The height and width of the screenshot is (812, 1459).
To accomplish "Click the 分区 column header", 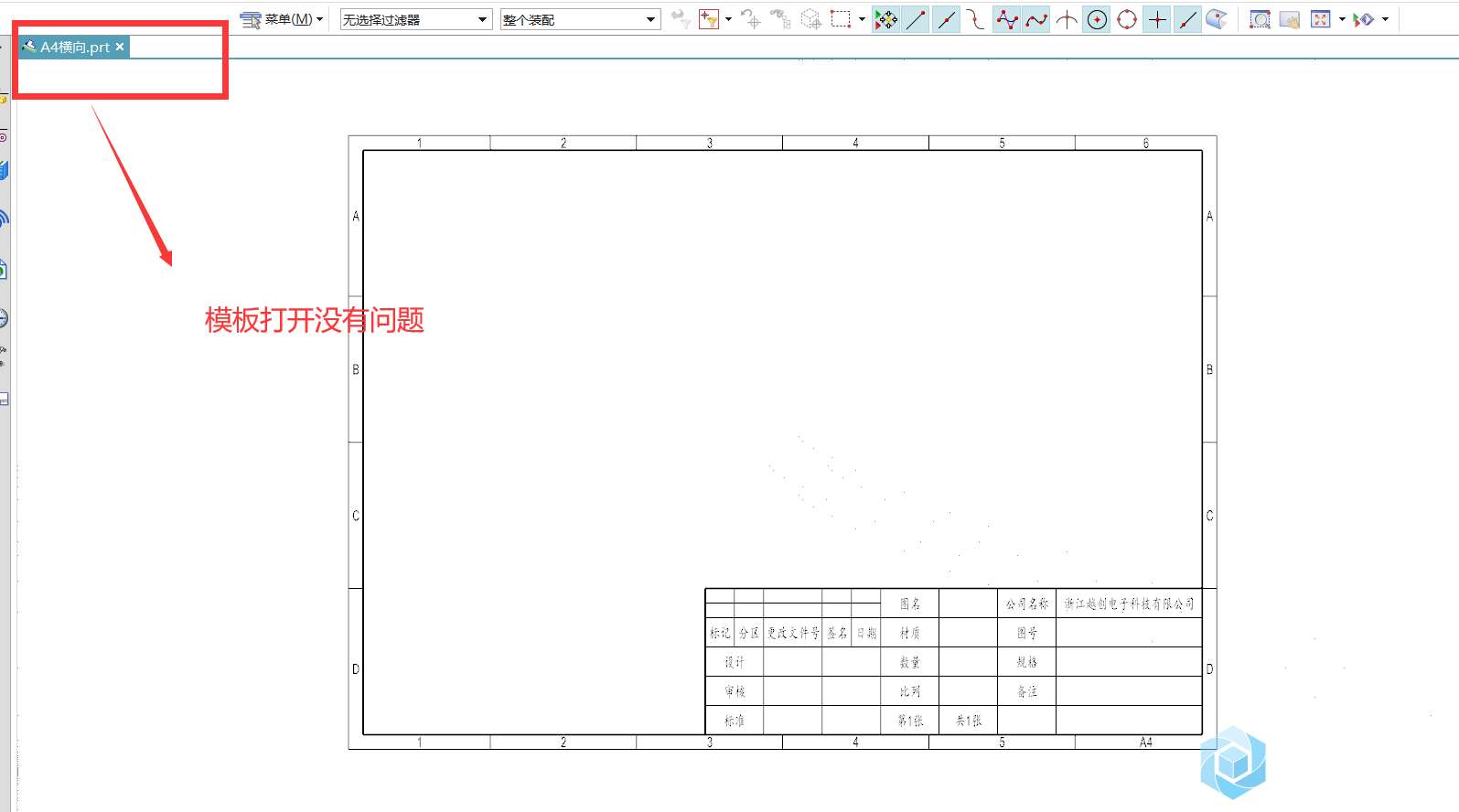I will (749, 633).
